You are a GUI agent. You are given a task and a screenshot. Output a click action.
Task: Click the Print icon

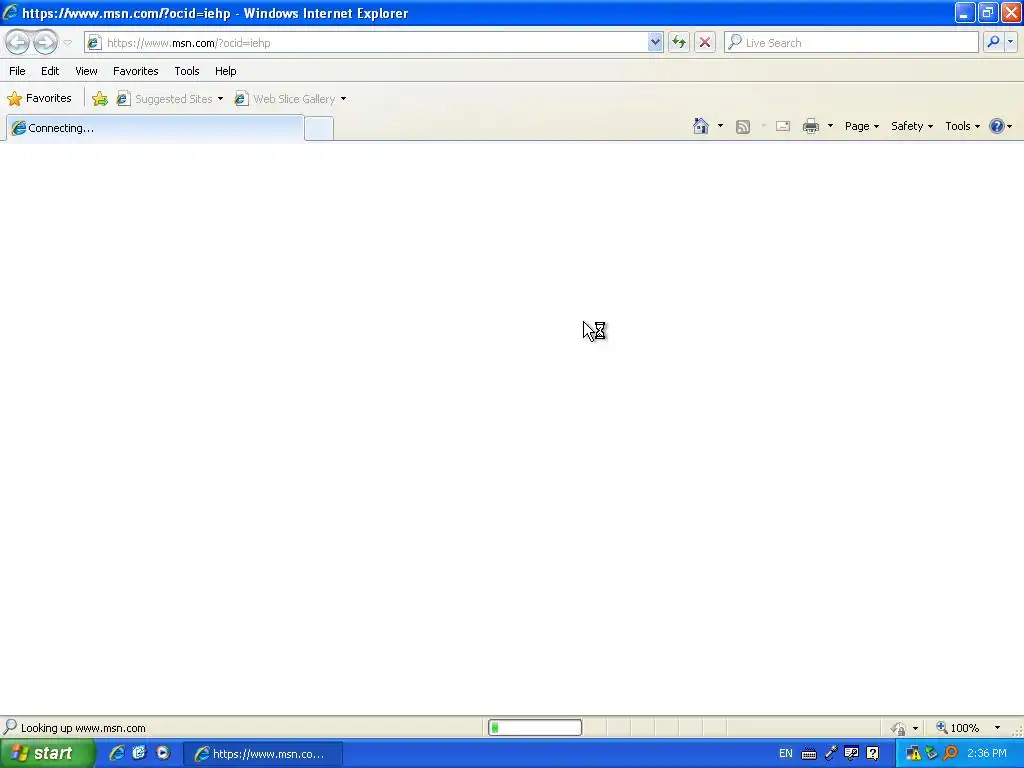[811, 126]
